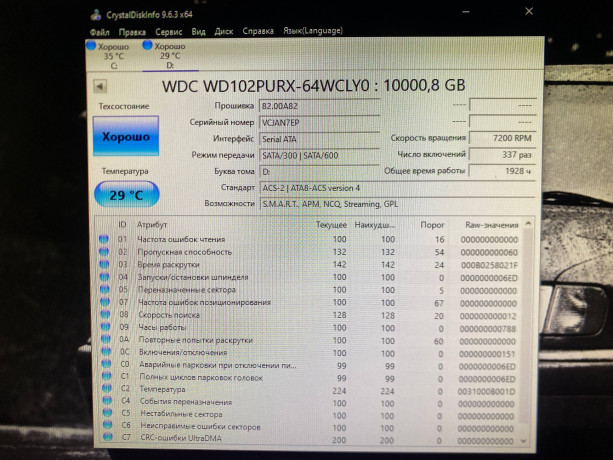Click status icon for attribute 01
Screen dimensions: 613x460
click(x=104, y=239)
